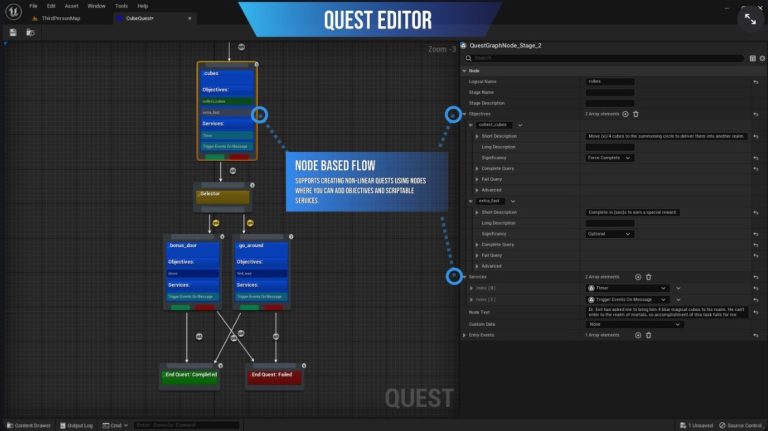Remove all Entry Events with trash icon
Viewport: 768px width, 431px height.
point(648,335)
